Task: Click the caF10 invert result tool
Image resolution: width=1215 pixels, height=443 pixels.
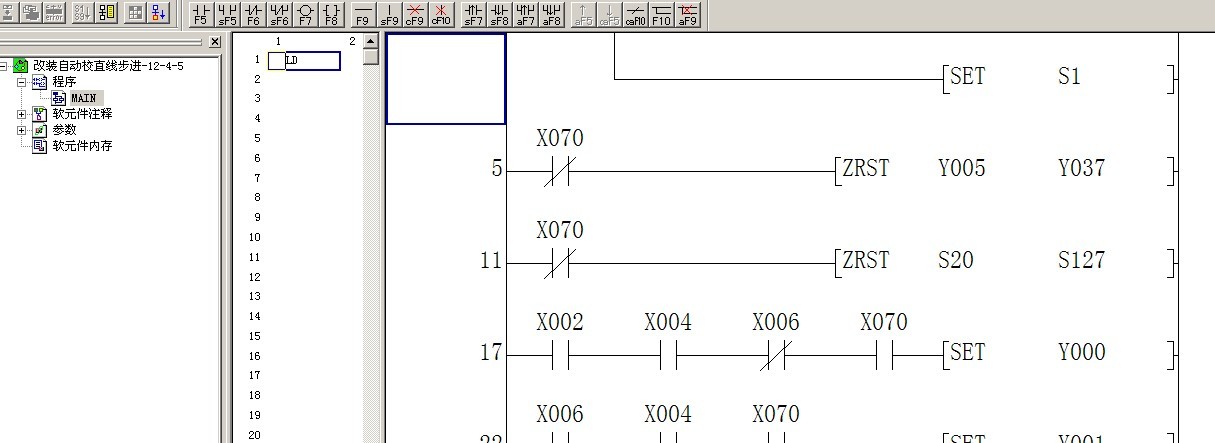Action: 635,14
